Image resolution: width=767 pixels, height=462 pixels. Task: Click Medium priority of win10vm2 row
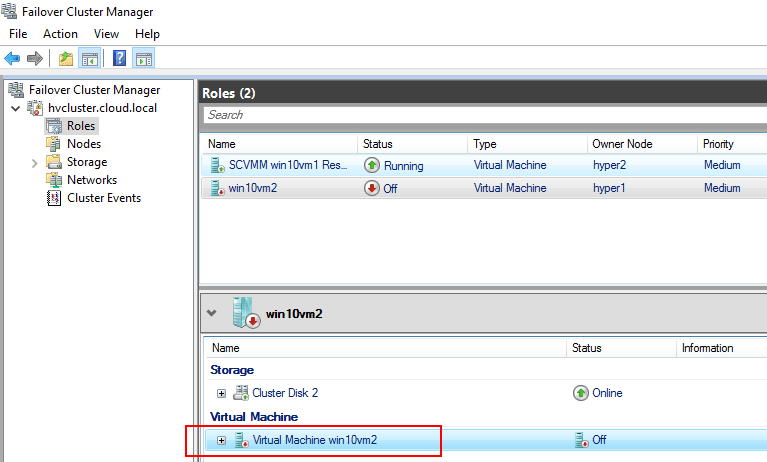click(x=722, y=188)
